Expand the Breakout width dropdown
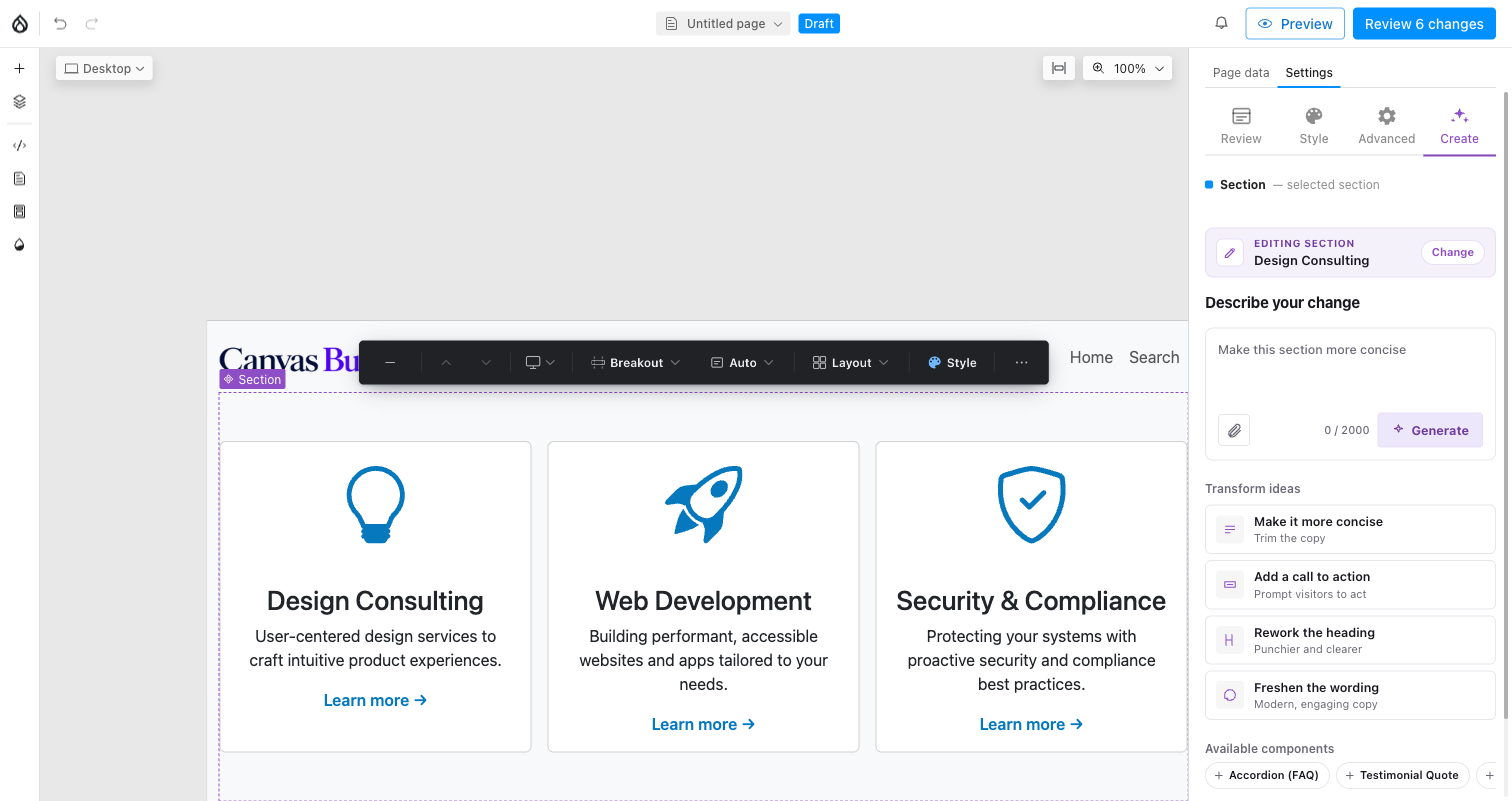The height and width of the screenshot is (801, 1512). pyautogui.click(x=635, y=362)
